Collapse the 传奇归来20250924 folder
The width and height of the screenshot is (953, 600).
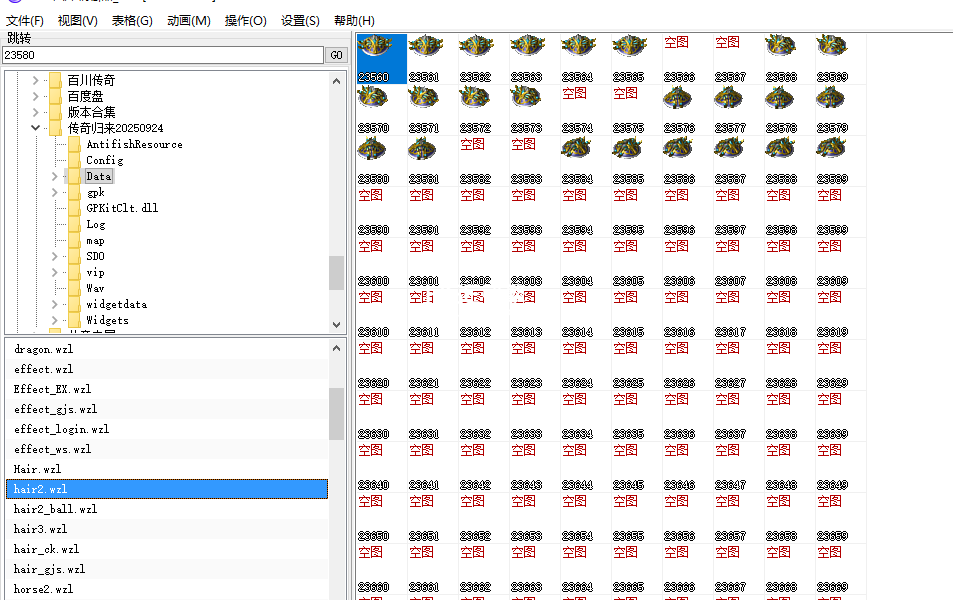[36, 128]
